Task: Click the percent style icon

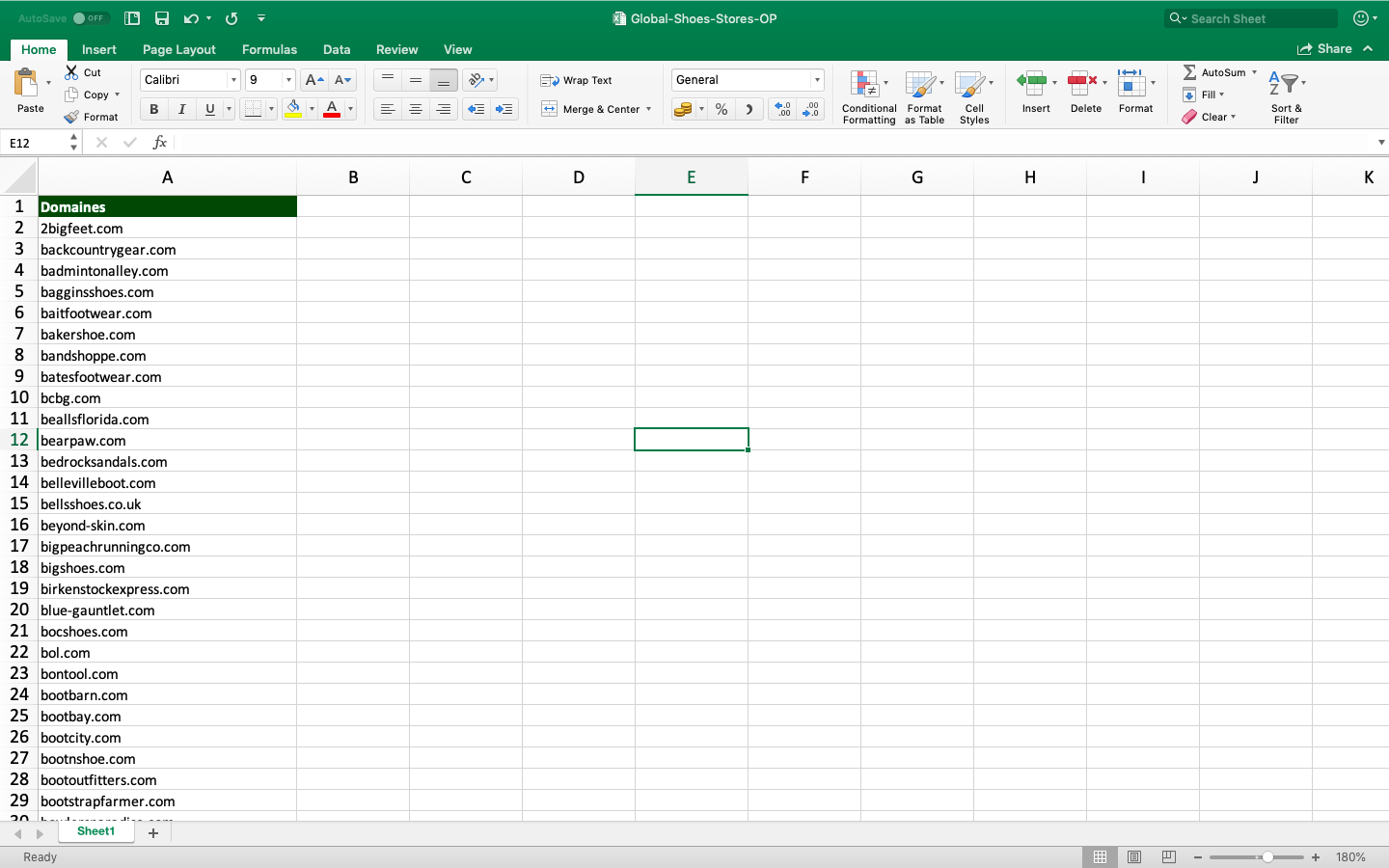Action: (722, 109)
